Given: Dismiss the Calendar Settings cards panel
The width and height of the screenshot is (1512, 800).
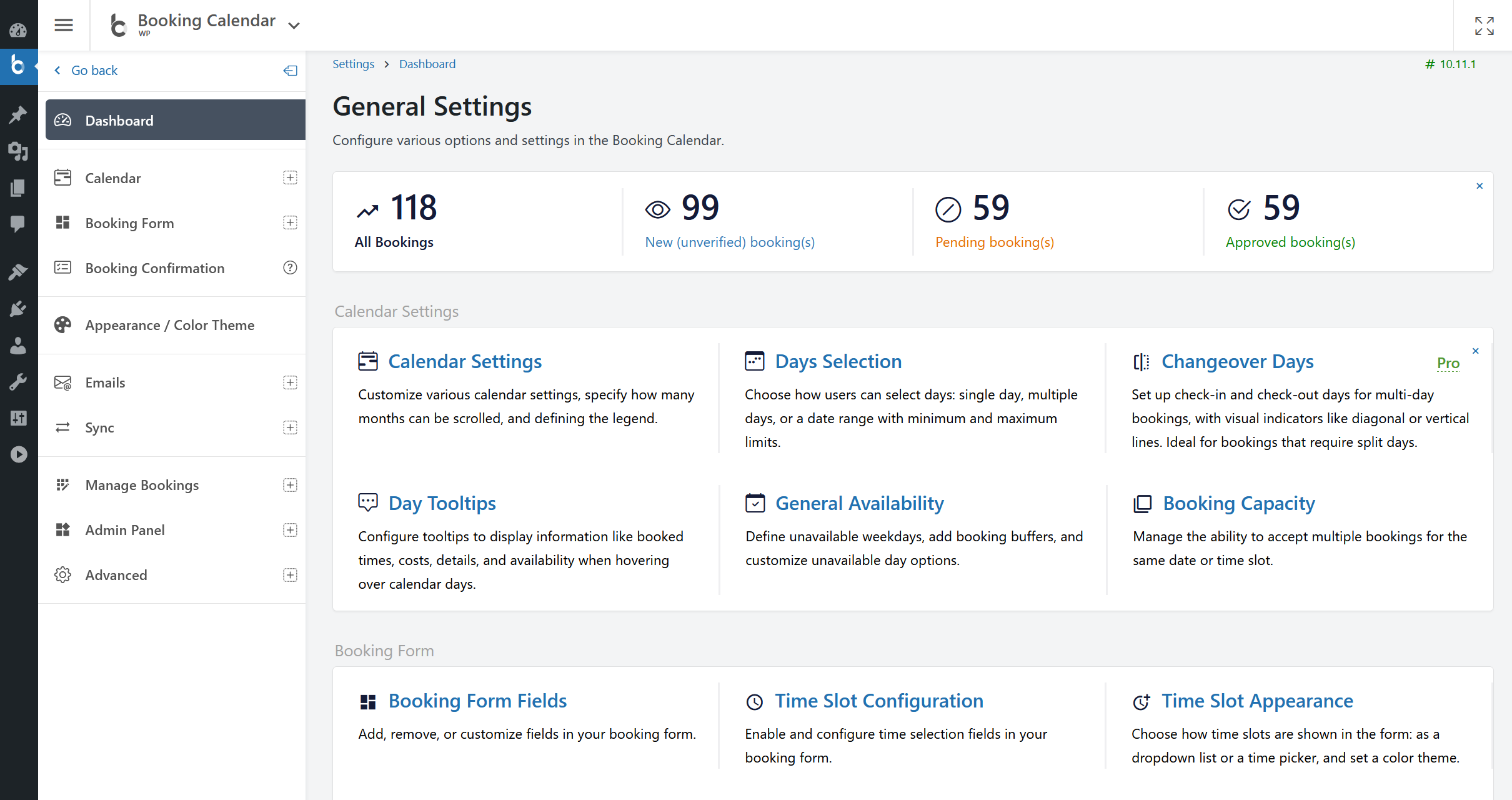Looking at the screenshot, I should pyautogui.click(x=1476, y=351).
